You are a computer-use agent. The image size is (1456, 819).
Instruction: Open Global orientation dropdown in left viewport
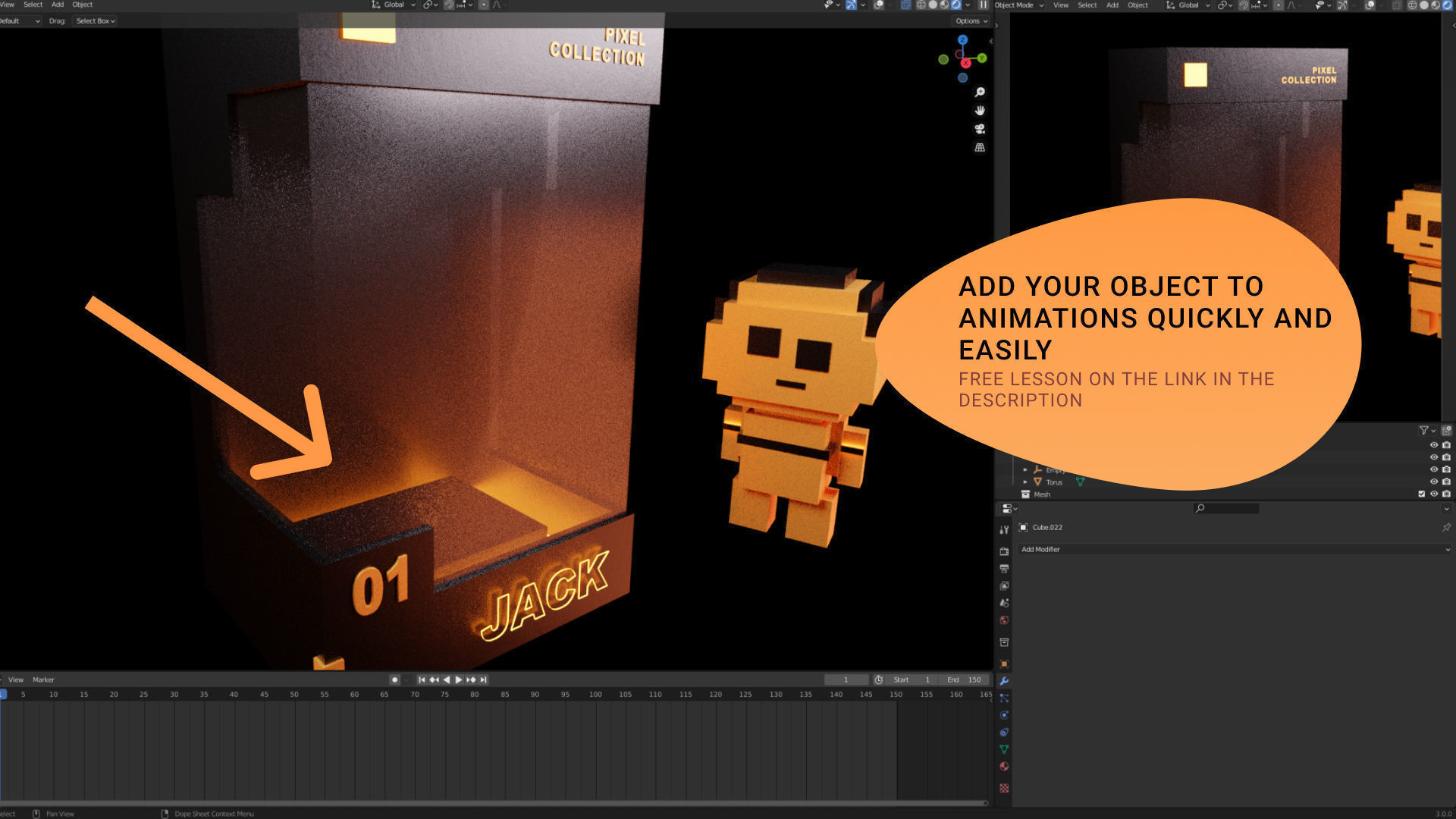tap(394, 5)
